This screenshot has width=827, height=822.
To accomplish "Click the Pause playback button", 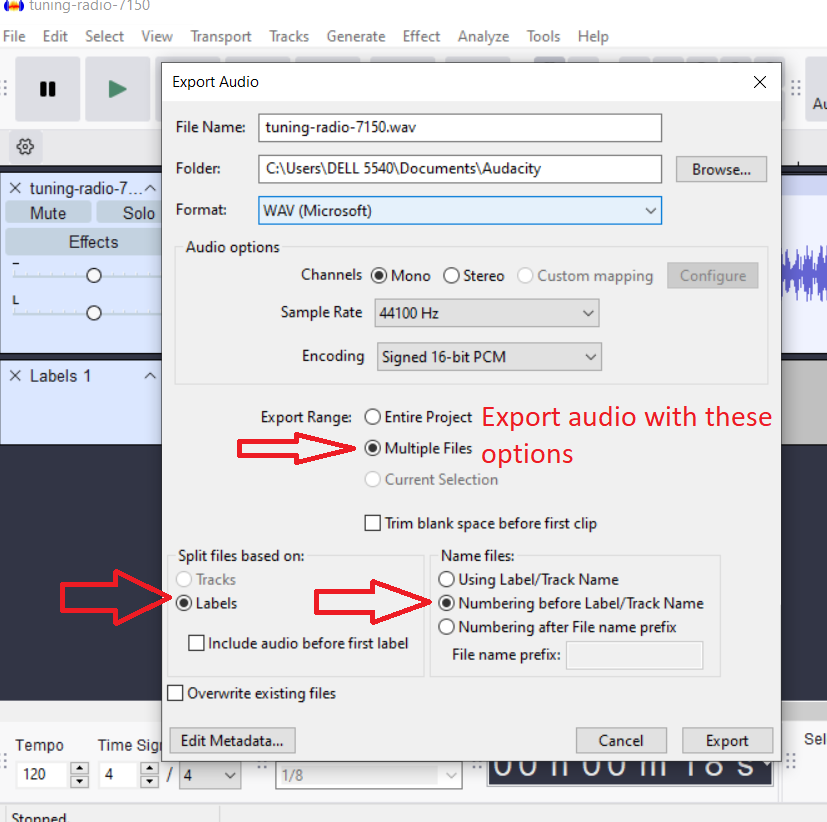I will coord(47,89).
